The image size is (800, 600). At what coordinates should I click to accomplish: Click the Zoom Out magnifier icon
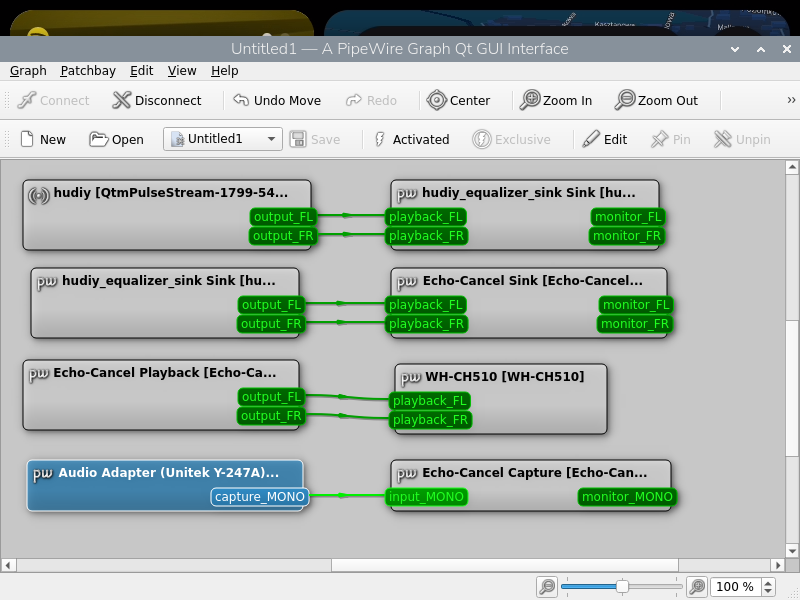click(x=625, y=100)
